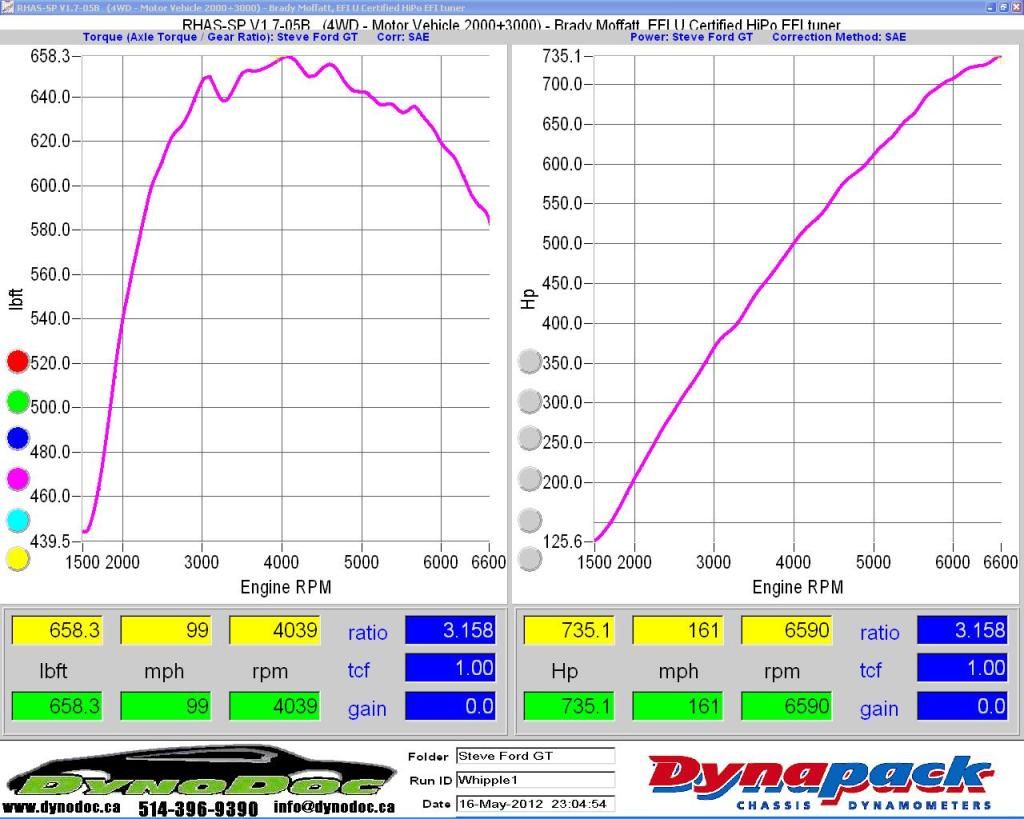Click the yellow 658.3 lbft peak value

57,630
